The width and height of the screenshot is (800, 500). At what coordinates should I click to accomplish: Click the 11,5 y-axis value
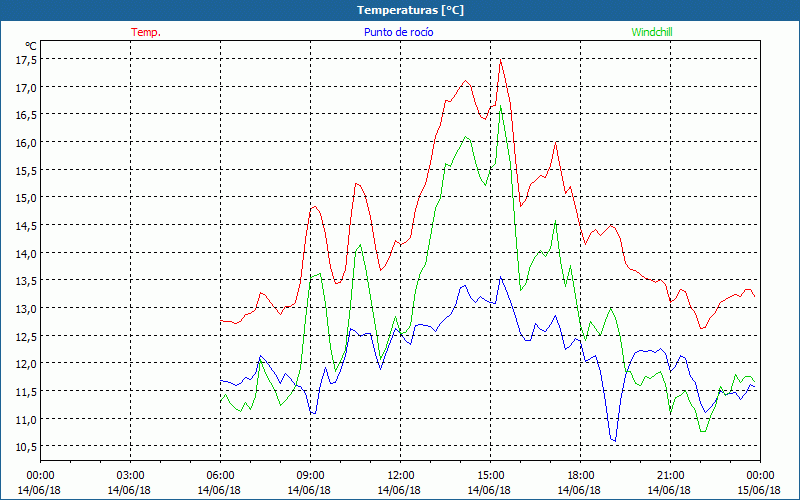click(x=26, y=391)
